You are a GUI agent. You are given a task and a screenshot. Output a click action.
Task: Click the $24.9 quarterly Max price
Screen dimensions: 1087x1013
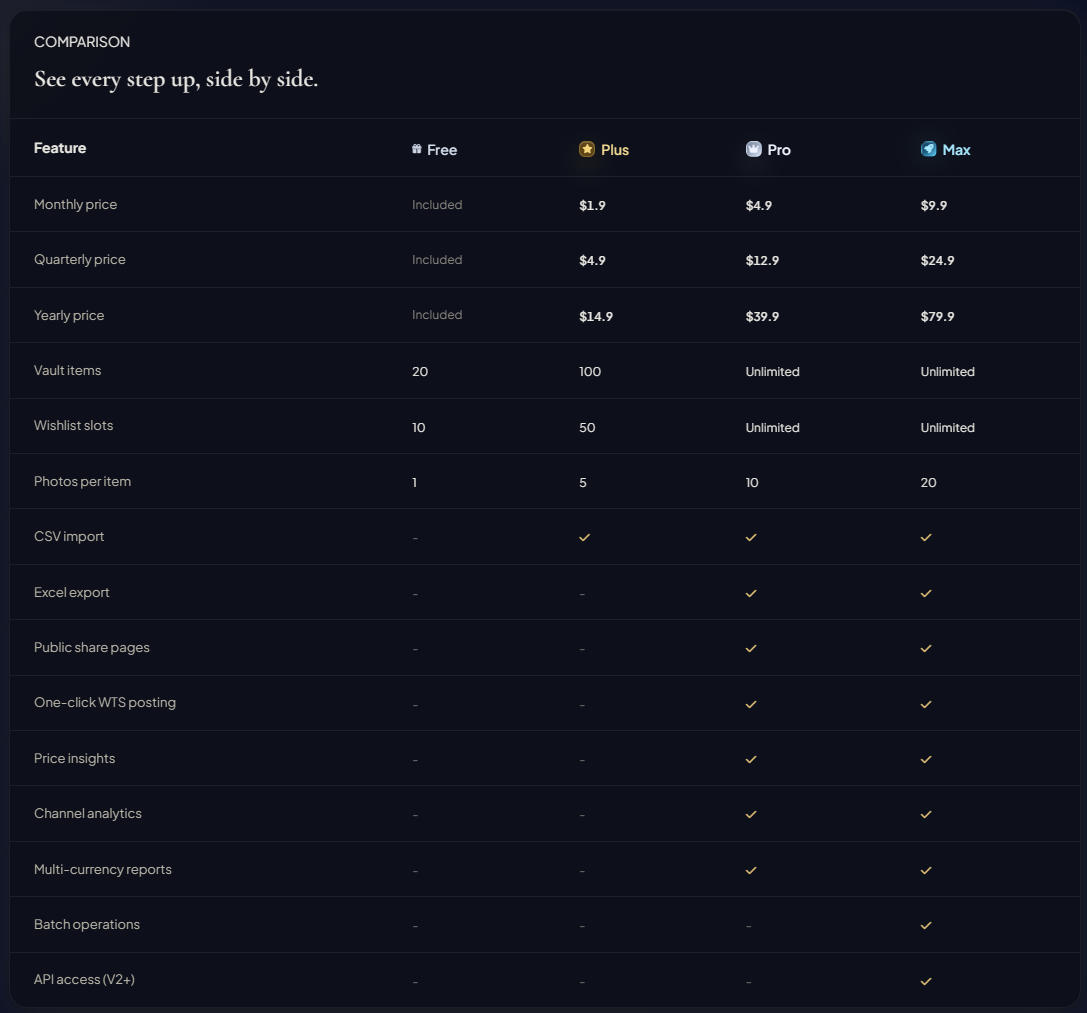(937, 260)
